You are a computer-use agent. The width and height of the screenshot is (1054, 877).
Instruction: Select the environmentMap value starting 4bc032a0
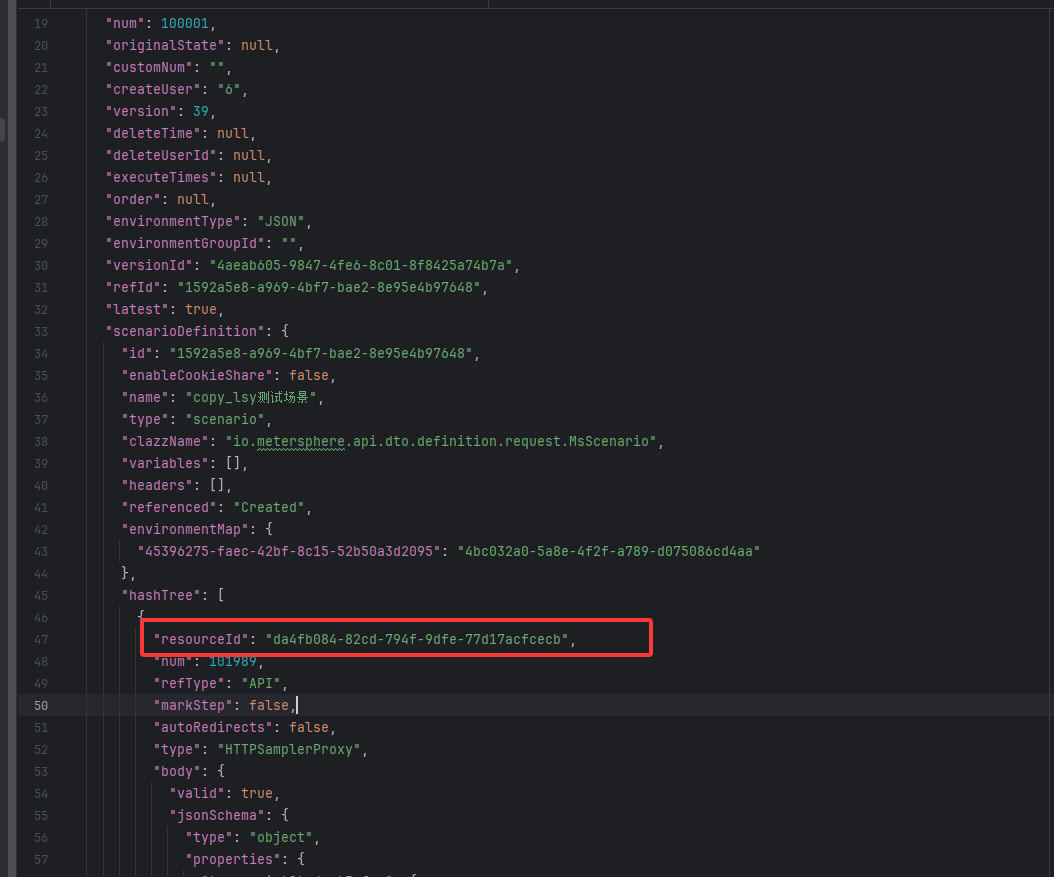(x=608, y=552)
